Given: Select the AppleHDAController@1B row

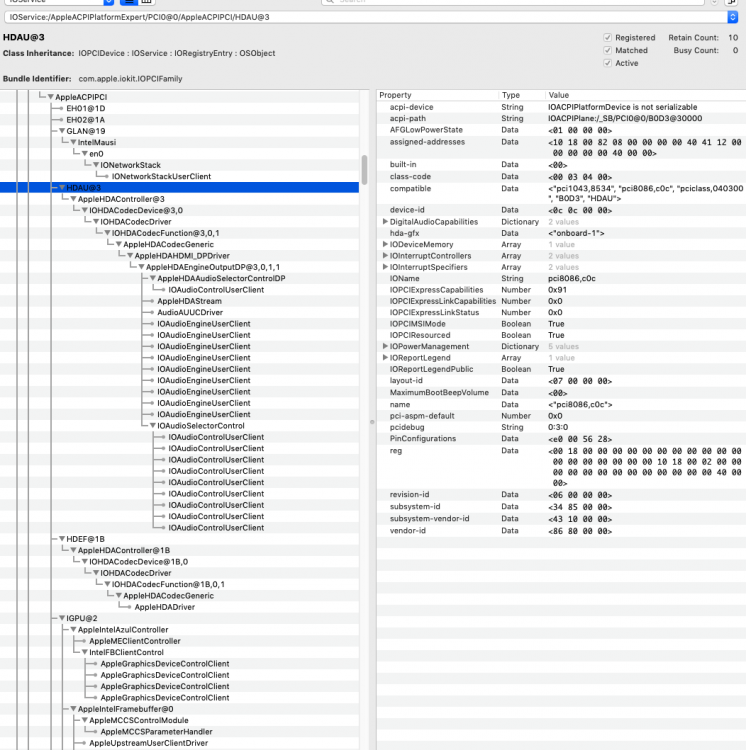Looking at the screenshot, I should 180,551.
